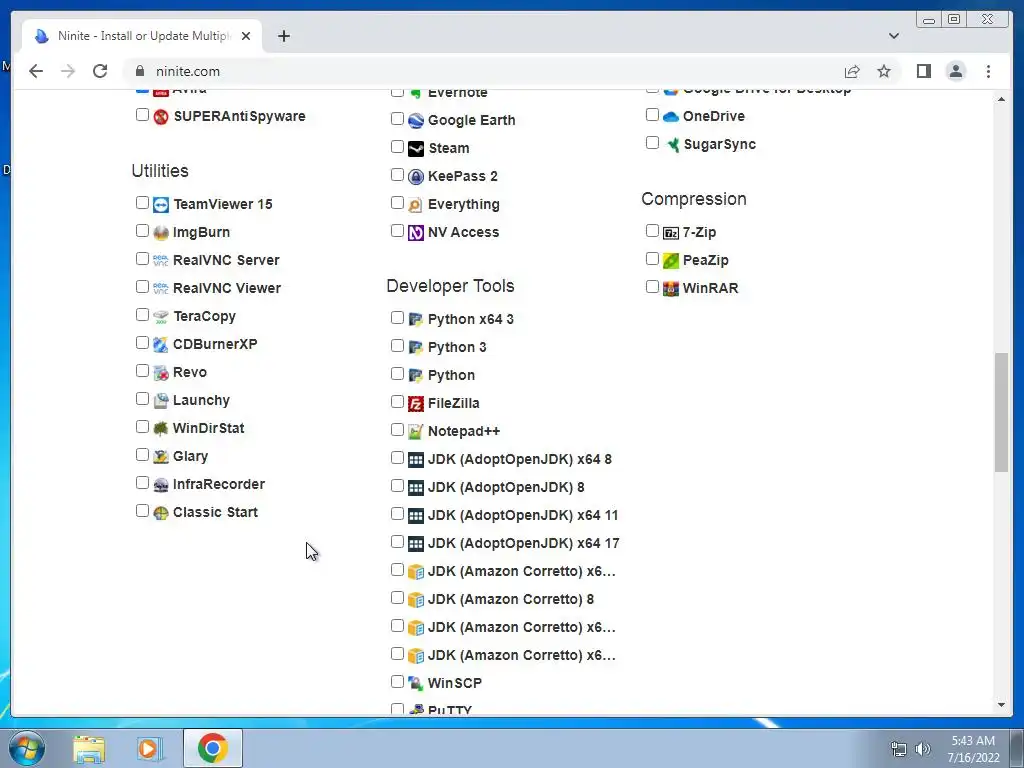
Task: Check the TeamViewer 15 checkbox
Action: [142, 202]
